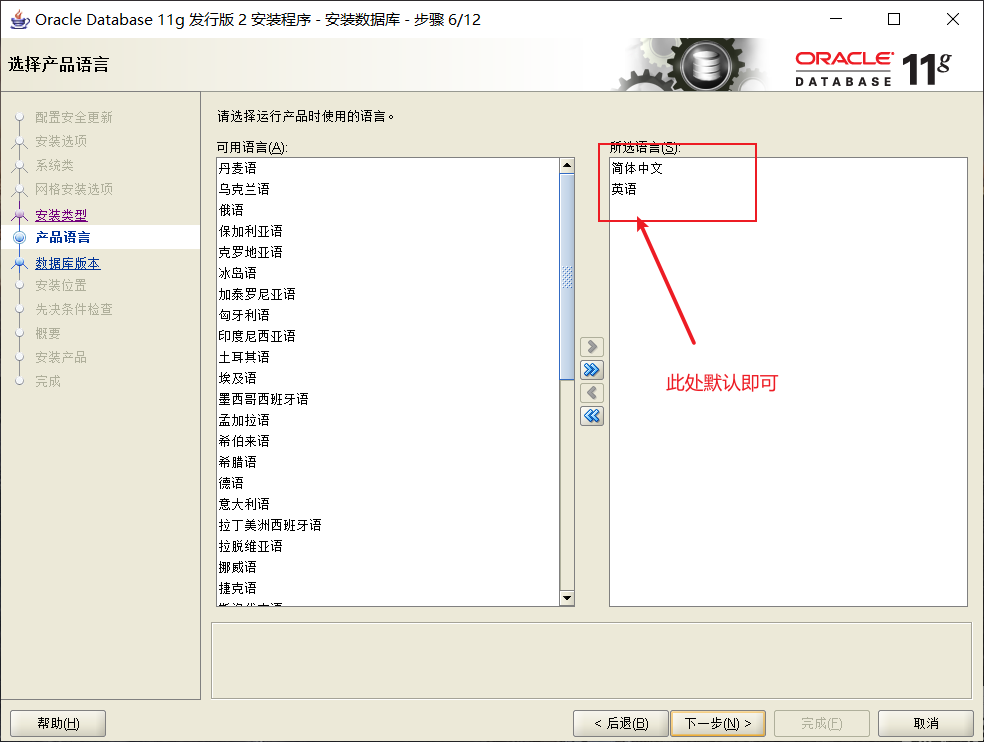Viewport: 984px width, 742px height.
Task: Click the double right-arrow to add all languages
Action: pyautogui.click(x=591, y=370)
